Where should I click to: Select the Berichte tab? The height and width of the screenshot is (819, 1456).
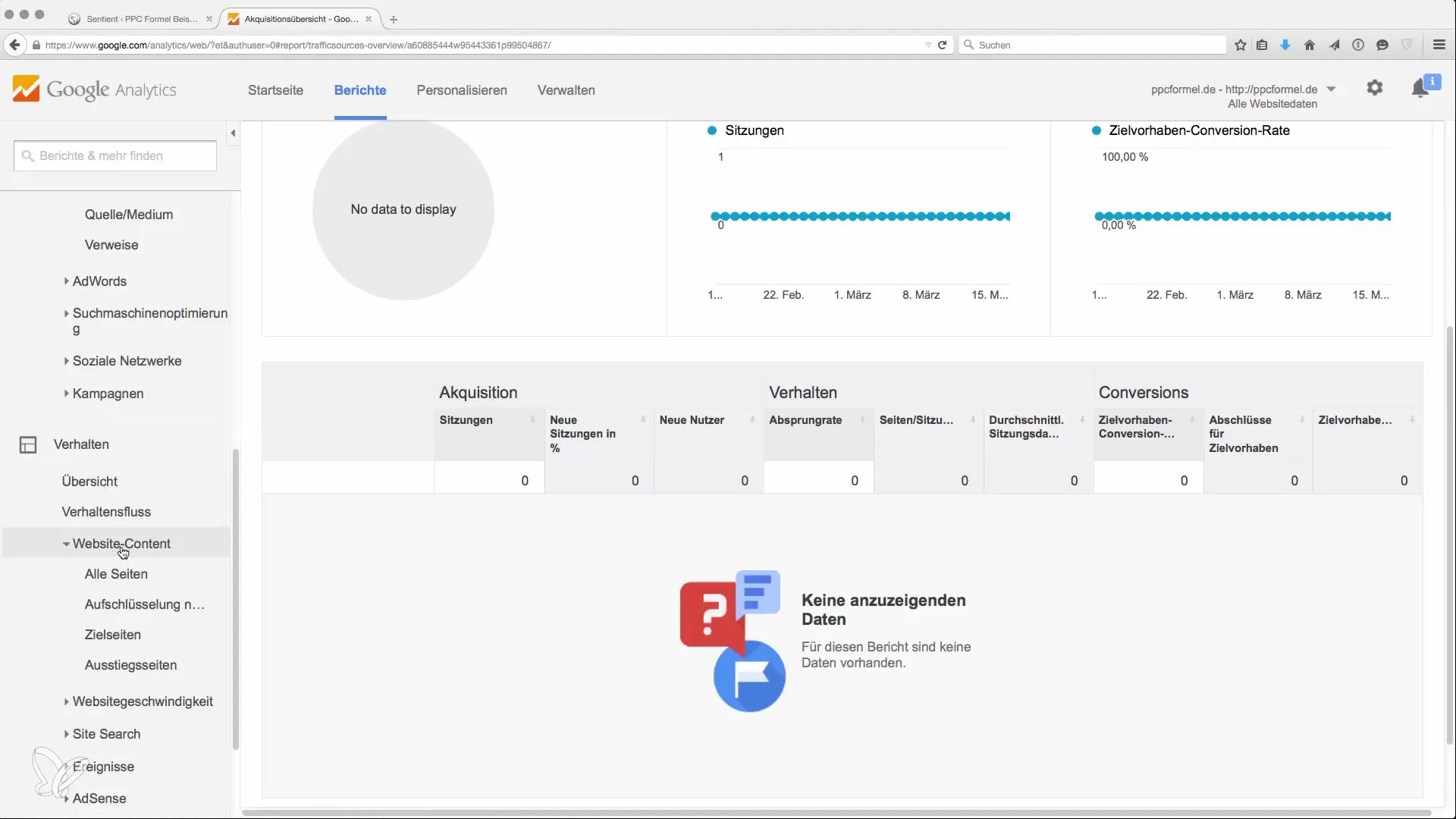click(x=360, y=90)
